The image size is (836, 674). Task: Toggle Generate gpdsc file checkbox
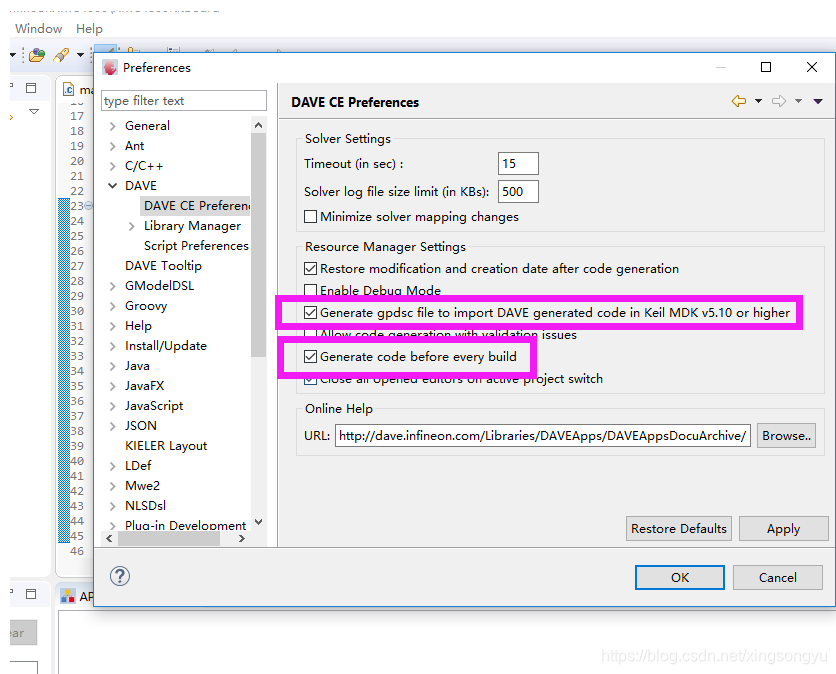click(310, 312)
